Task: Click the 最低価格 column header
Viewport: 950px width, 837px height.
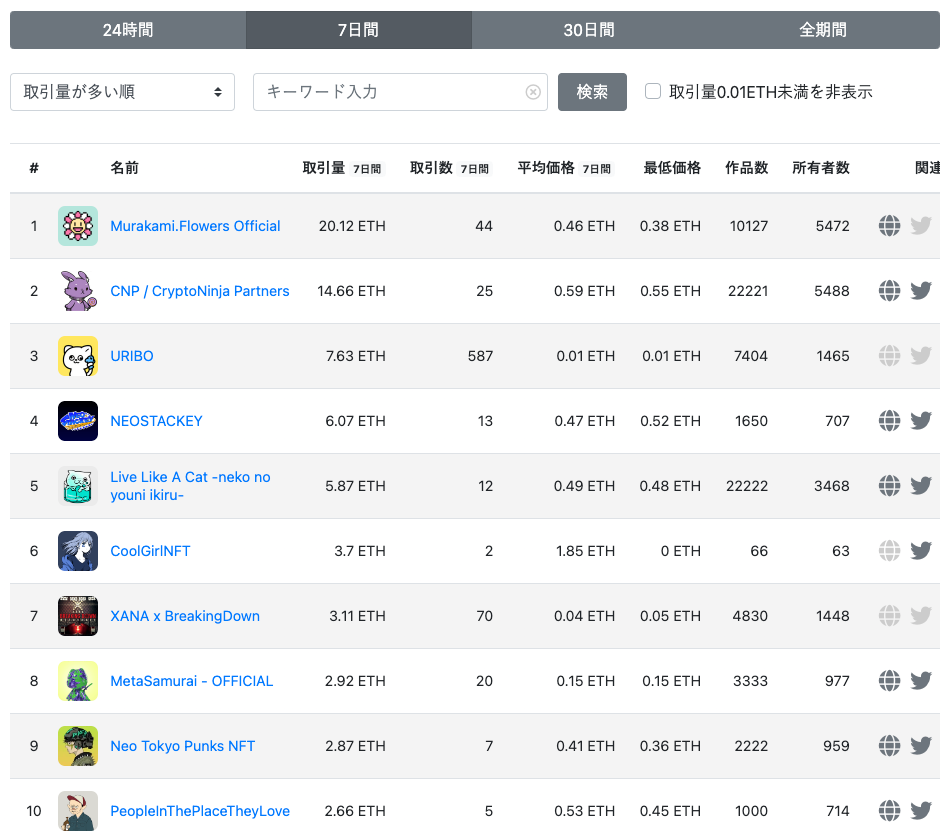Action: [672, 168]
